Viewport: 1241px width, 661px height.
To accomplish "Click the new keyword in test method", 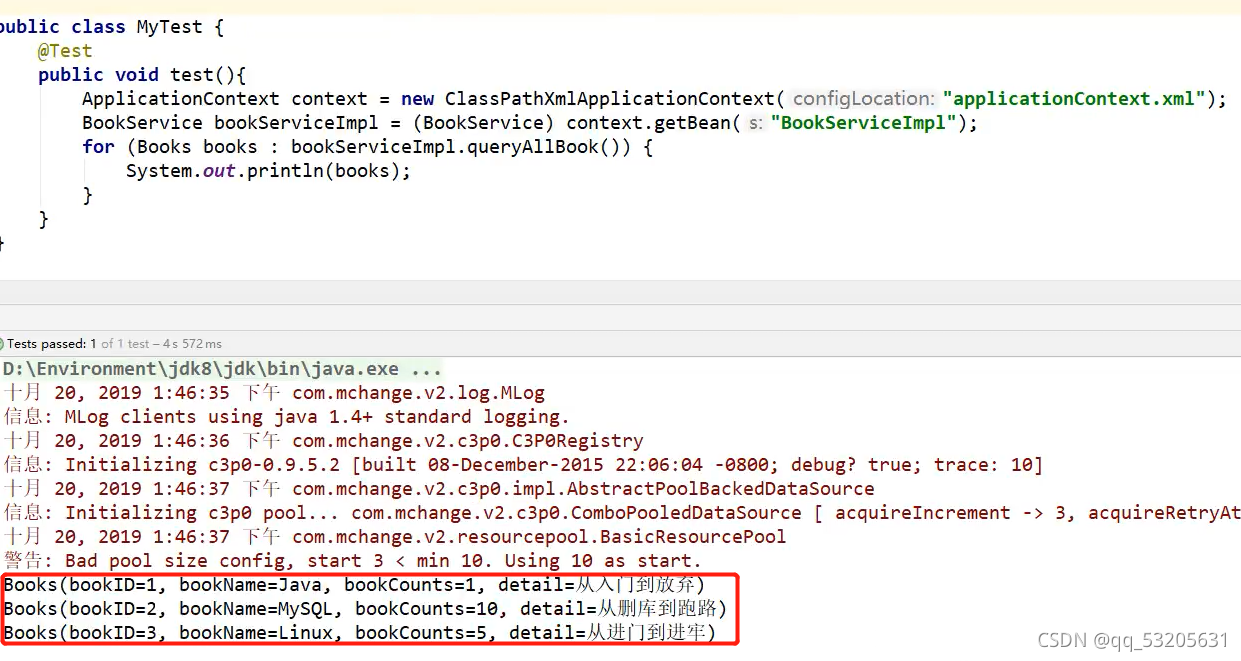I will [417, 98].
